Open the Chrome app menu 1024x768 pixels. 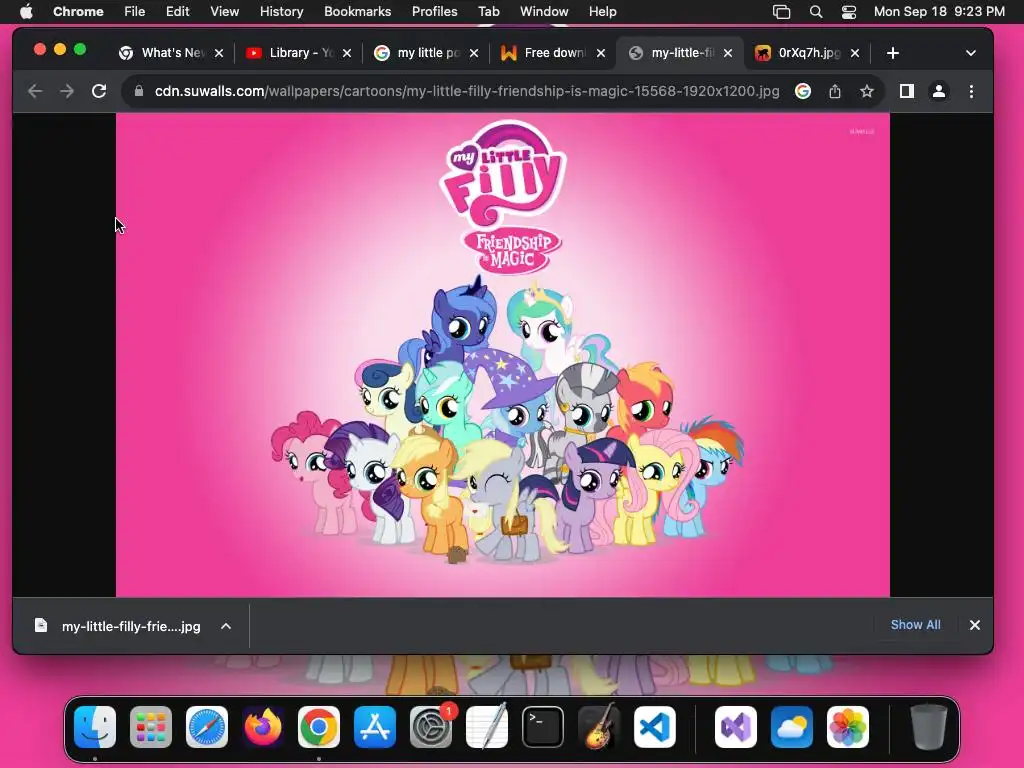[x=78, y=12]
